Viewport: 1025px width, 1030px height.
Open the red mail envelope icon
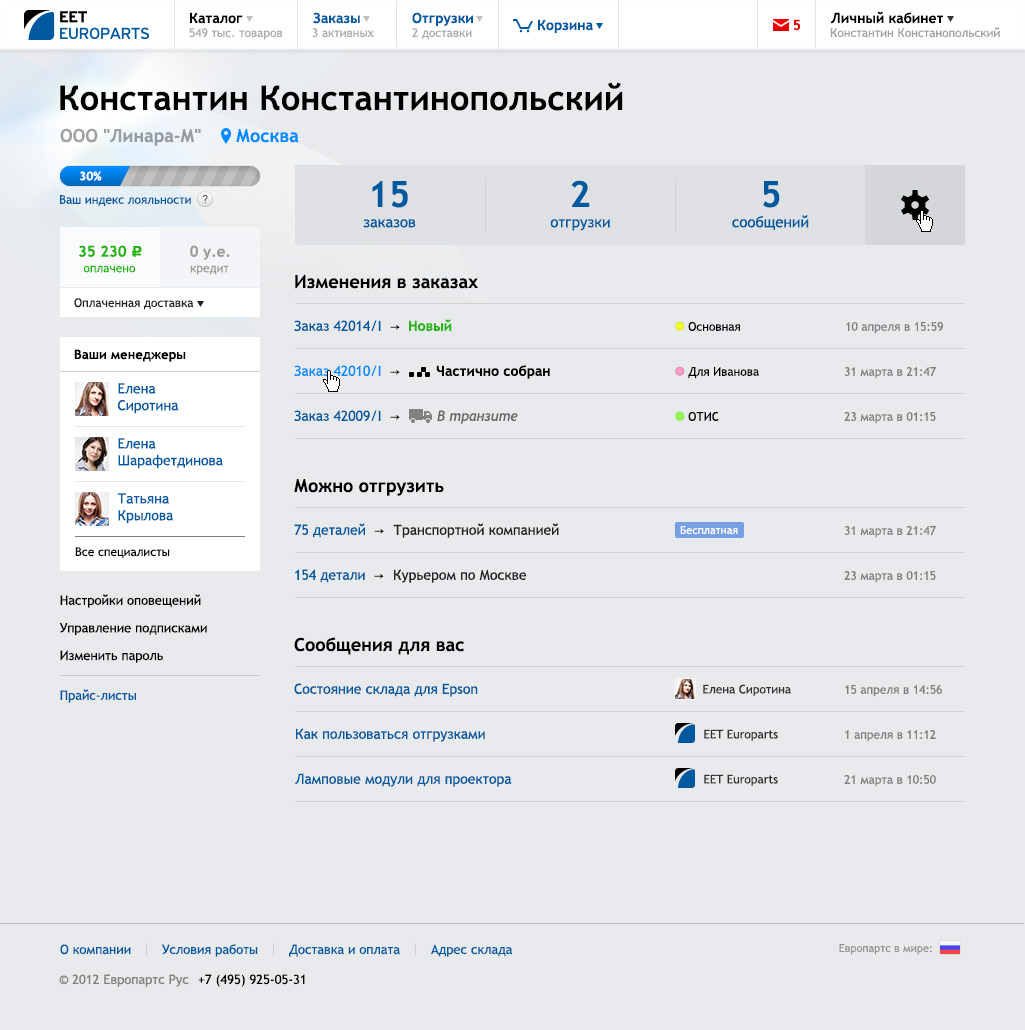[x=780, y=26]
